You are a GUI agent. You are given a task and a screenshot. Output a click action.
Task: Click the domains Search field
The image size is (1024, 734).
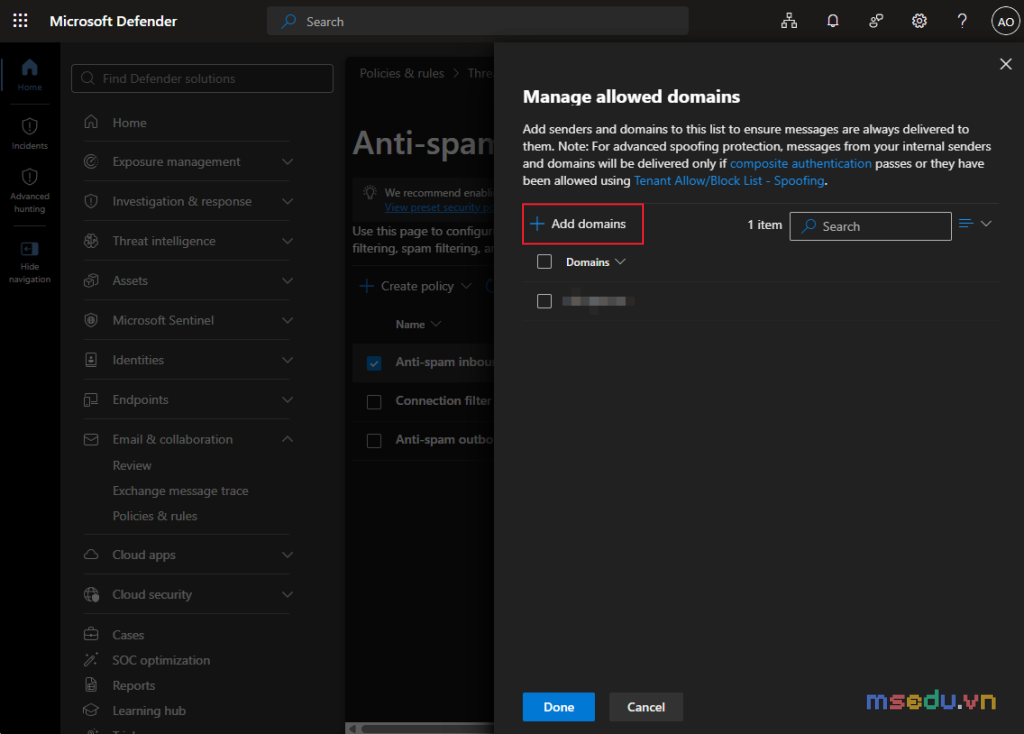pos(870,227)
